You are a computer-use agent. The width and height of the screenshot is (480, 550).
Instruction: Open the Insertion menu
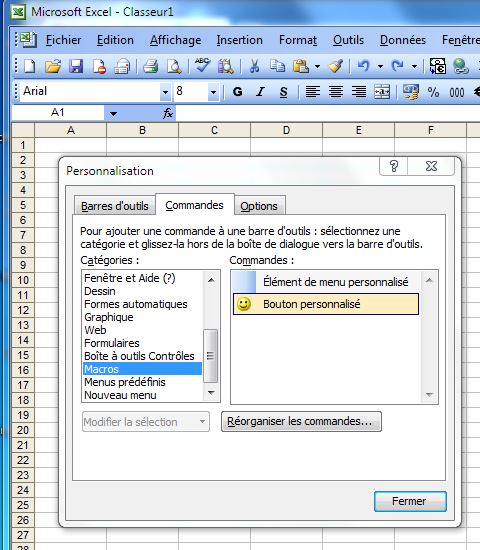tap(239, 40)
